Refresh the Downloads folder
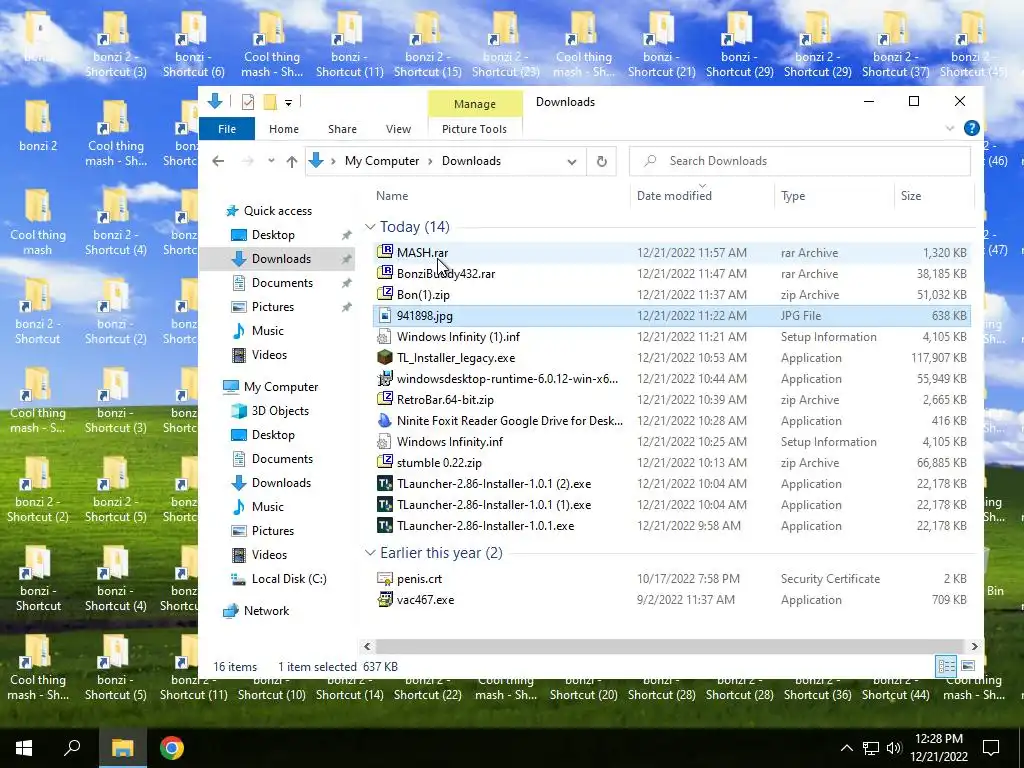 (601, 161)
